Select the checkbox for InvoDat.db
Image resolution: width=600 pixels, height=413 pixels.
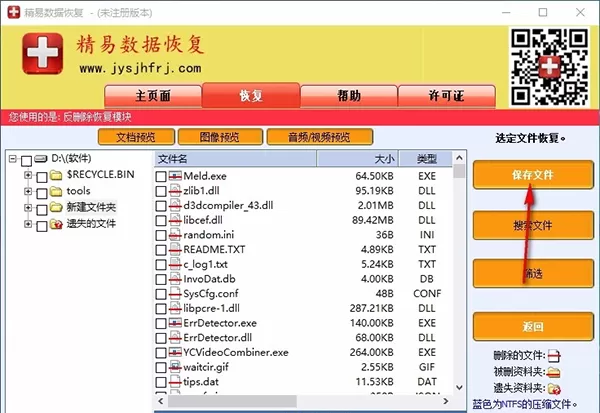[x=161, y=279]
